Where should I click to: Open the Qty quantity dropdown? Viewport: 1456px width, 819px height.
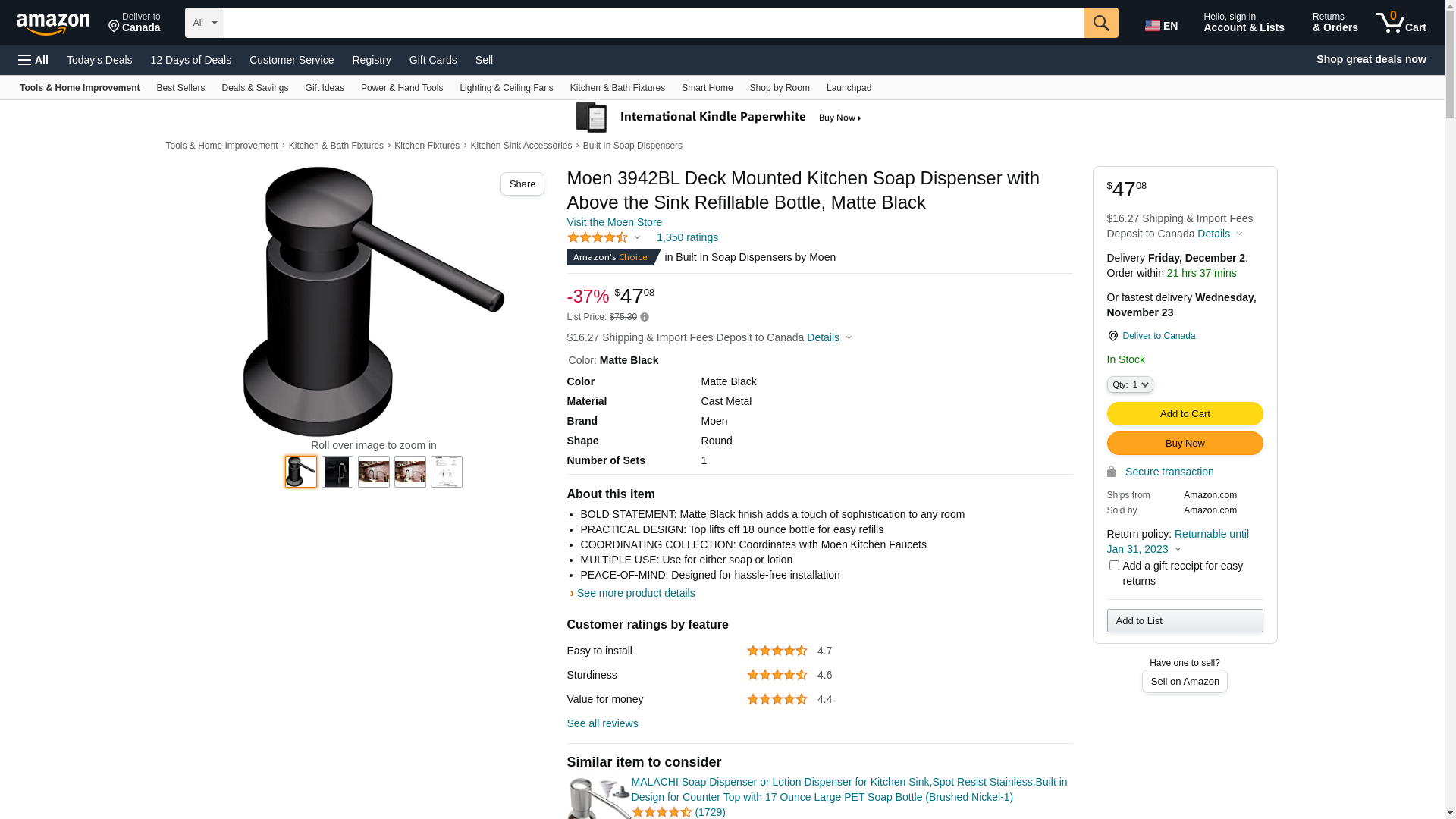coord(1130,384)
